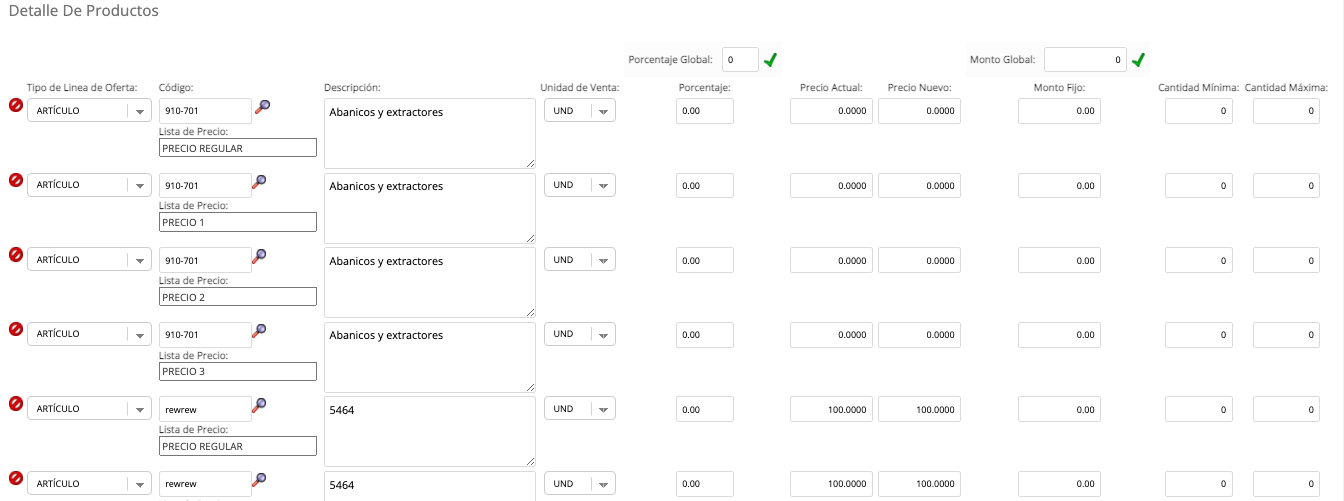
Task: Apply Monto Global with green checkmark
Action: [1138, 60]
